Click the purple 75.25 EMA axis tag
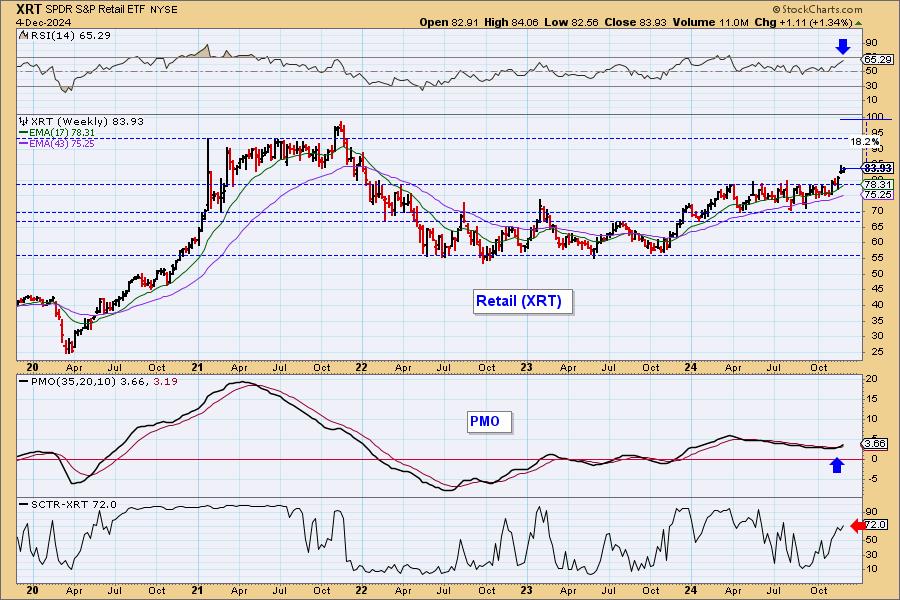Image resolution: width=900 pixels, height=600 pixels. click(x=878, y=195)
